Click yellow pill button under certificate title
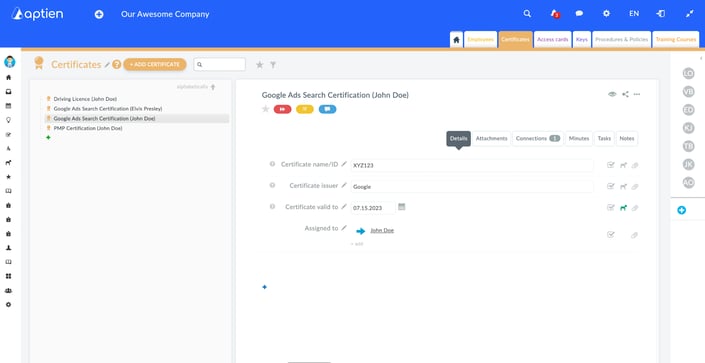The height and width of the screenshot is (363, 705). (x=305, y=109)
